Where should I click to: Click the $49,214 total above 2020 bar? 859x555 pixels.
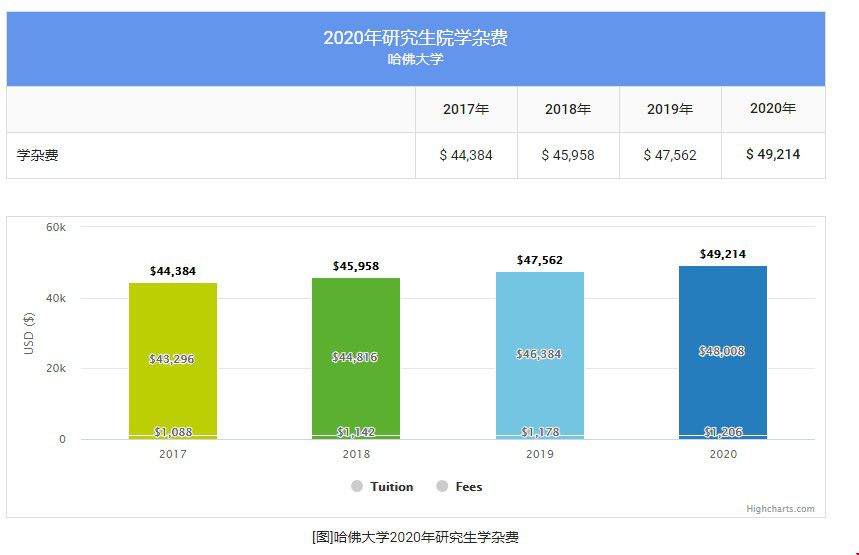coord(723,254)
